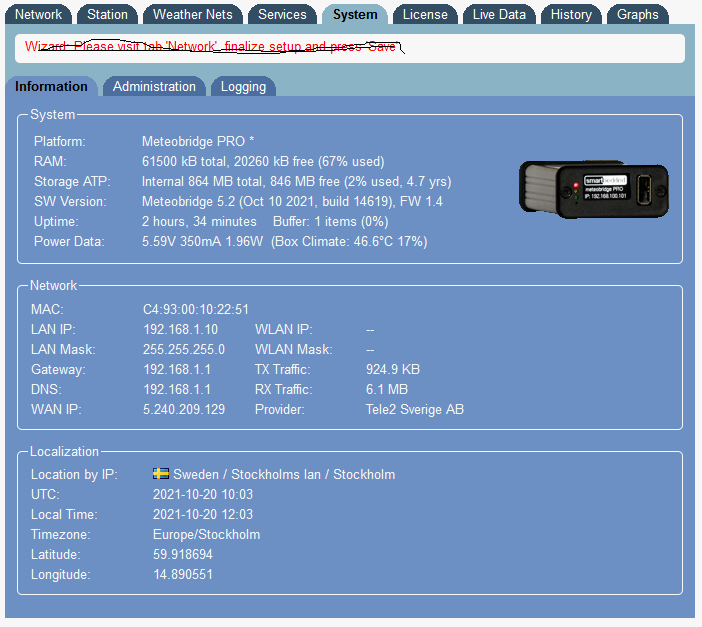Click the Meteobridge PRO device image

click(594, 189)
